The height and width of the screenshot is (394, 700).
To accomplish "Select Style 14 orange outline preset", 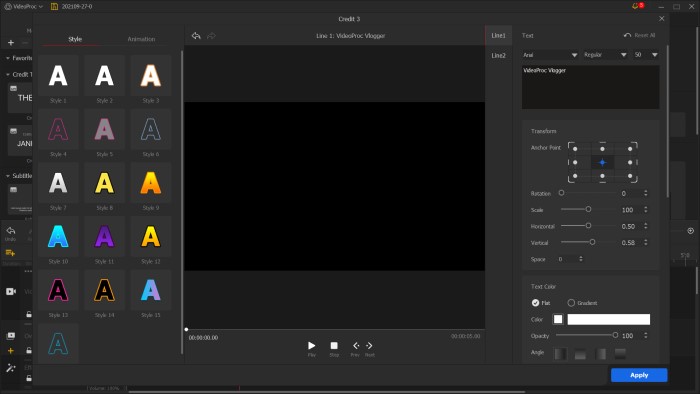I will tap(104, 290).
